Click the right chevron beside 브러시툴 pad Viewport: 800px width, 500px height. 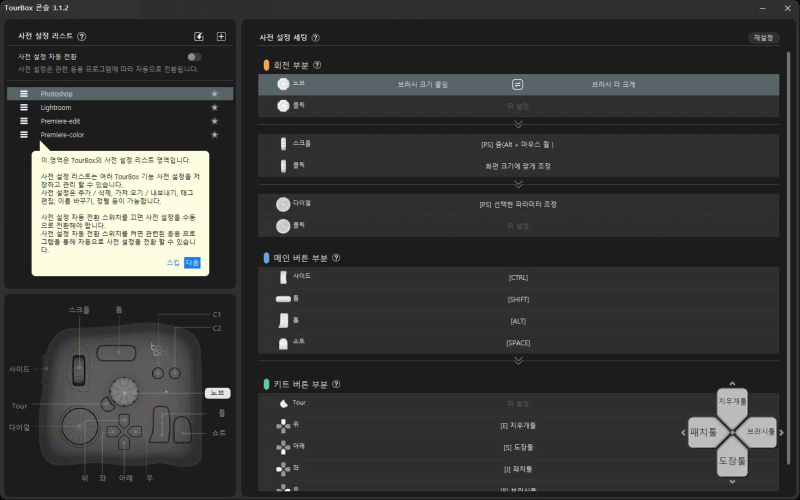pyautogui.click(x=781, y=433)
